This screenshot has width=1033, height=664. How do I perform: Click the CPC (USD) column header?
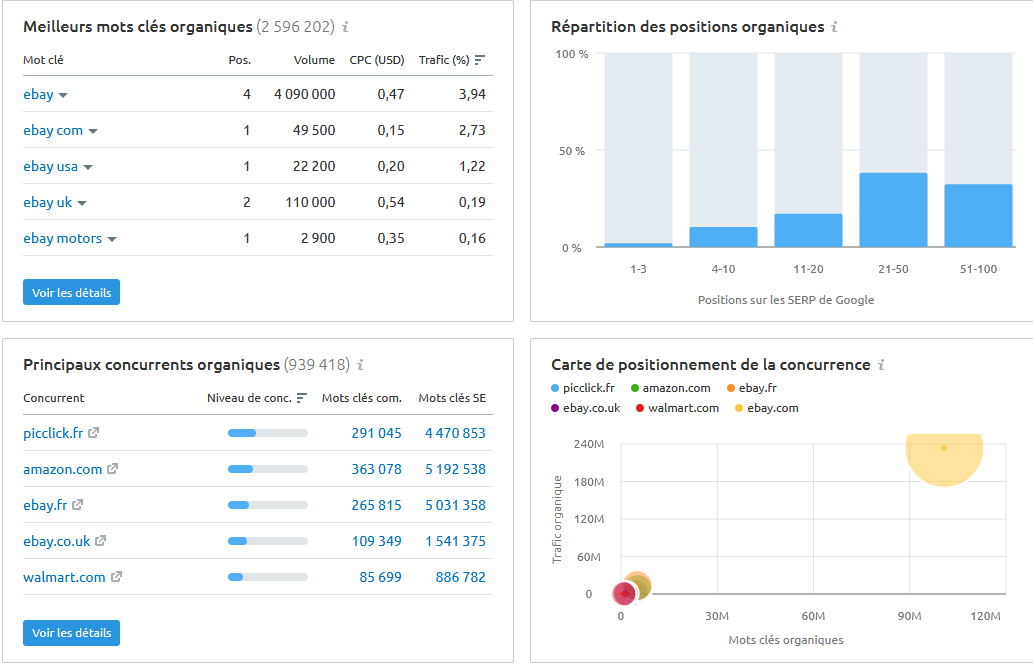coord(377,60)
